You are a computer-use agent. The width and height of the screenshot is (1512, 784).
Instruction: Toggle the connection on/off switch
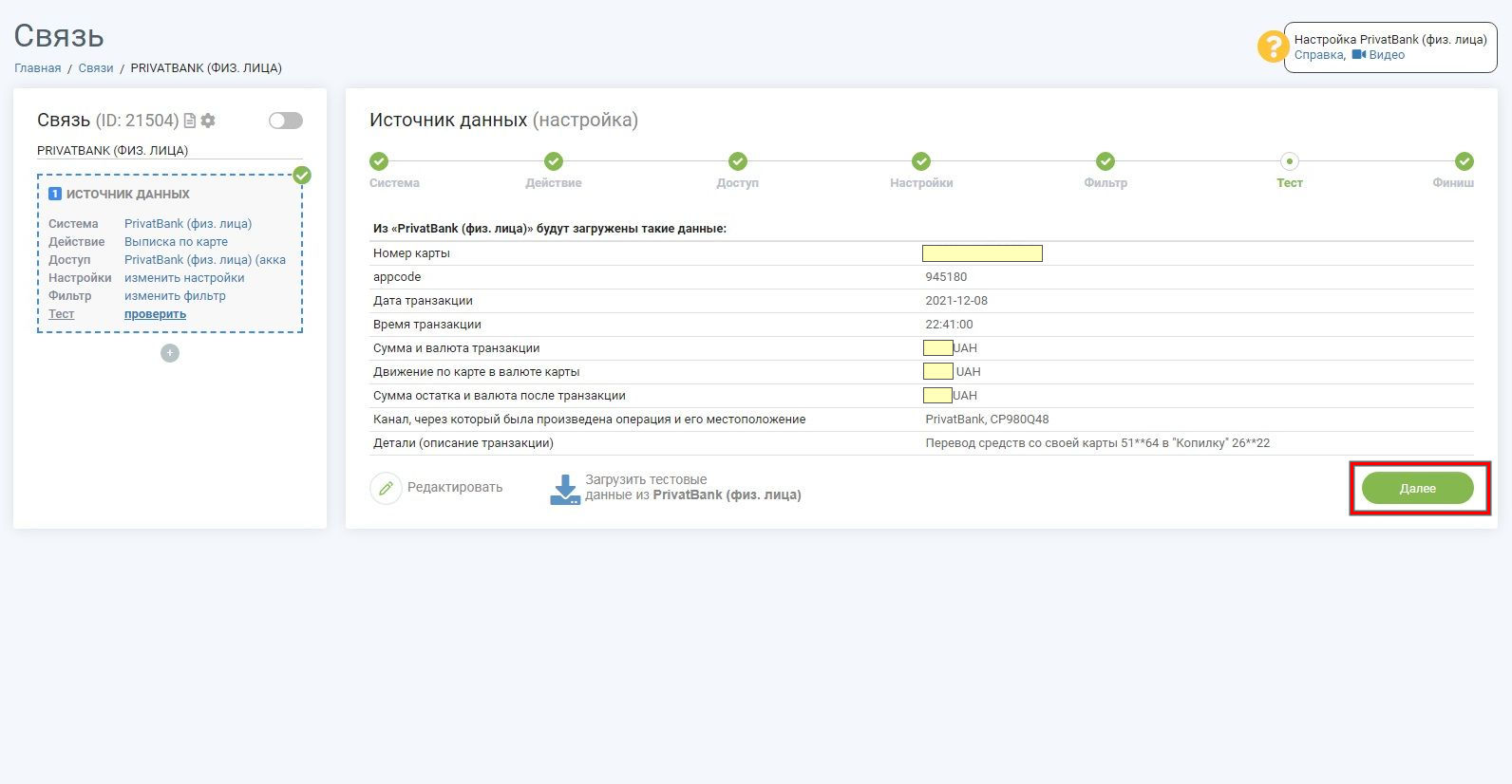(286, 121)
